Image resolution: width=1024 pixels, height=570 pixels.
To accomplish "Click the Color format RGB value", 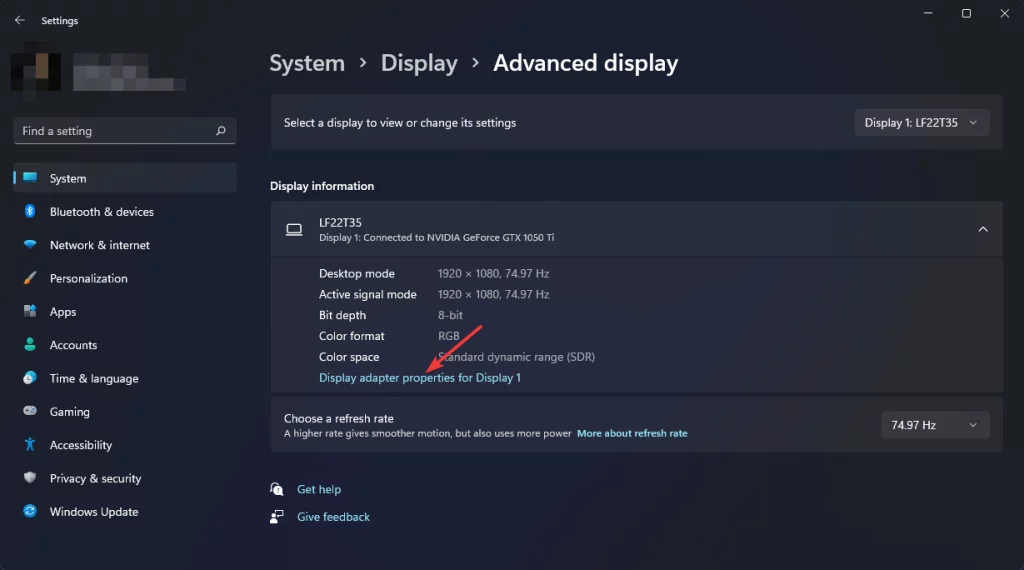I will (x=449, y=336).
